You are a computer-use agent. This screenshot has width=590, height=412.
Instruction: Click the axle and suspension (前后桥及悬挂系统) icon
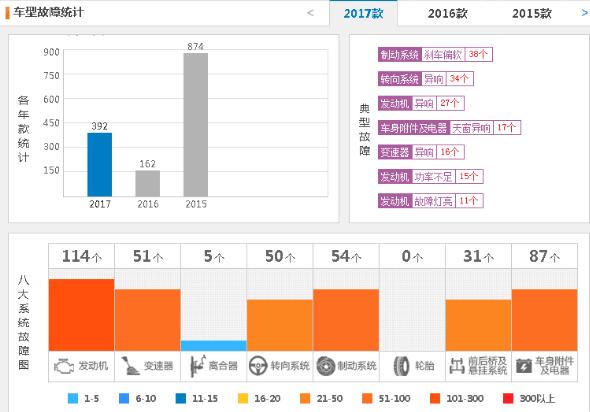point(457,366)
